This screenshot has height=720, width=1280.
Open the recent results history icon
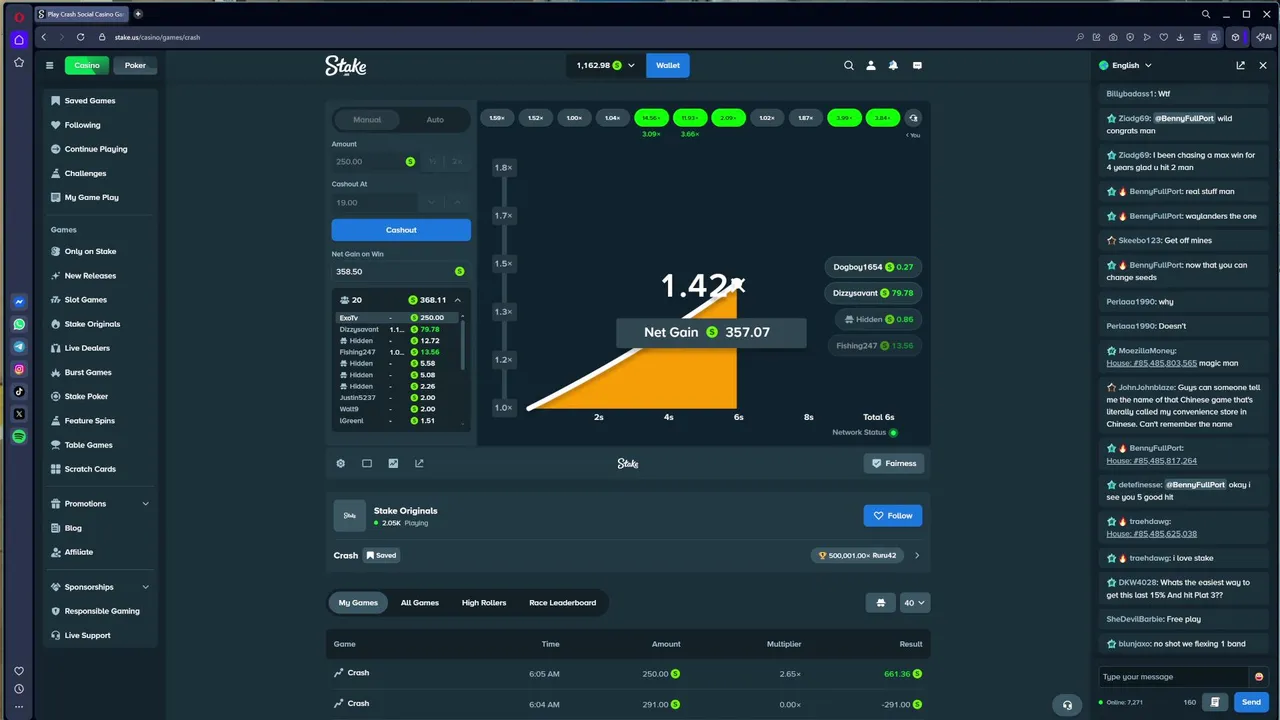913,118
